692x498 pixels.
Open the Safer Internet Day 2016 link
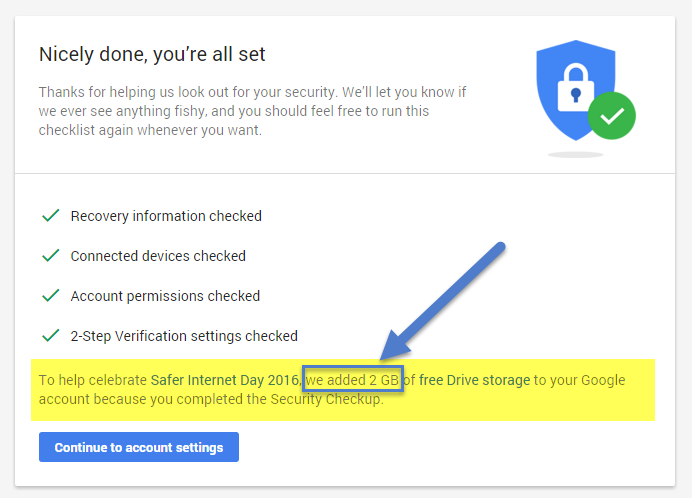226,380
